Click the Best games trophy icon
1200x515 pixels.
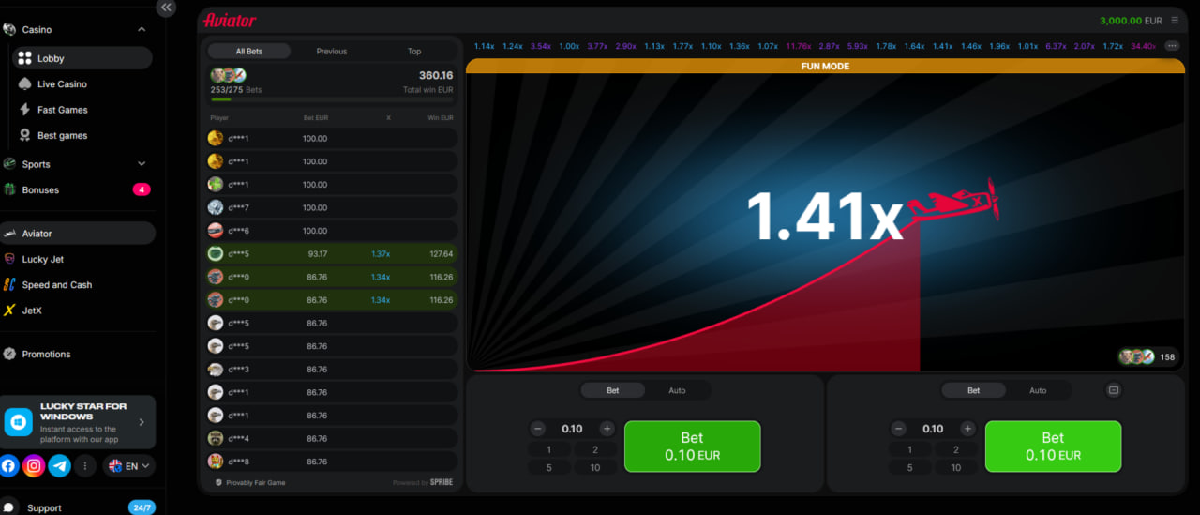click(x=26, y=135)
